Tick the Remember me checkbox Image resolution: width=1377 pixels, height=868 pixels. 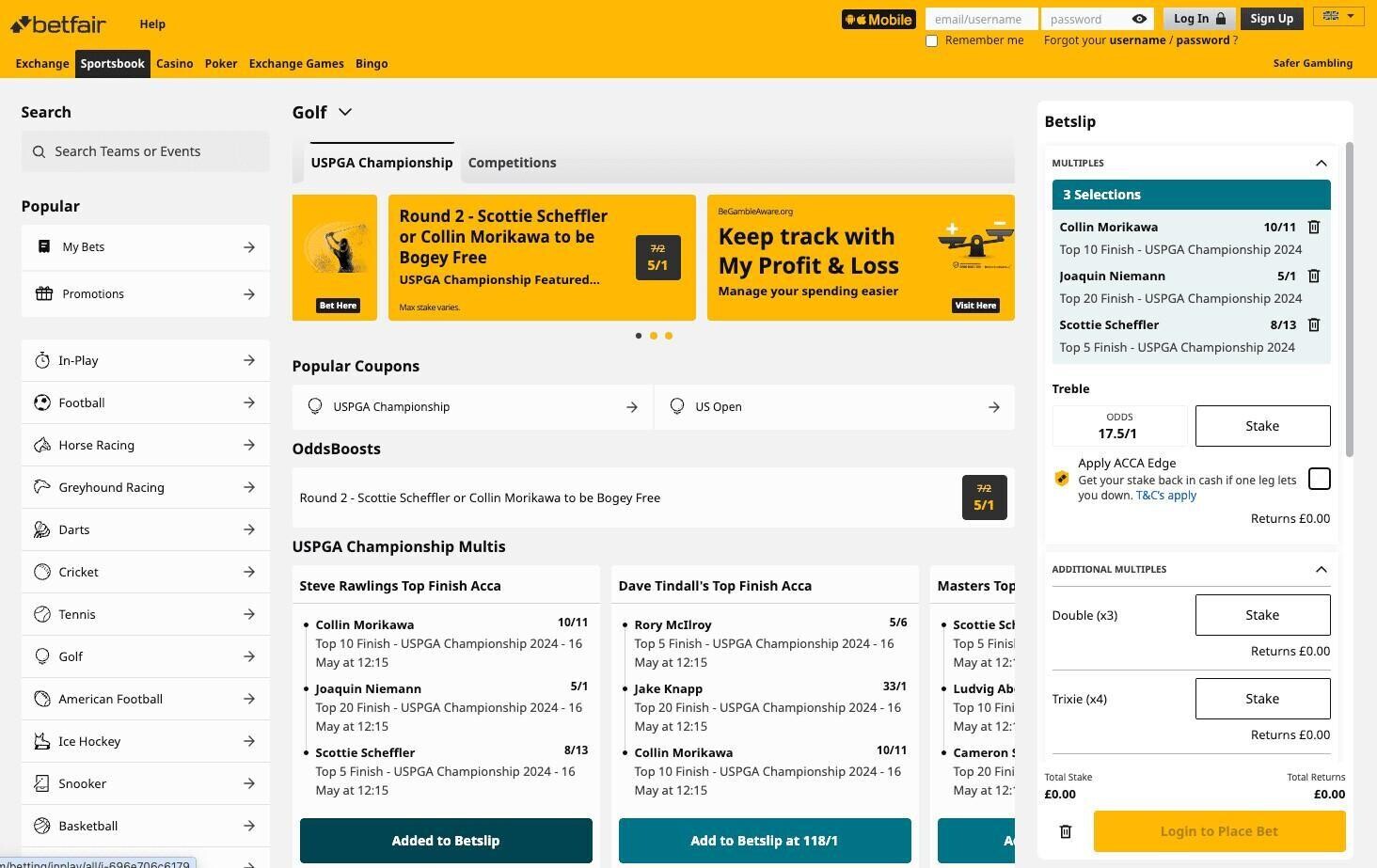932,40
